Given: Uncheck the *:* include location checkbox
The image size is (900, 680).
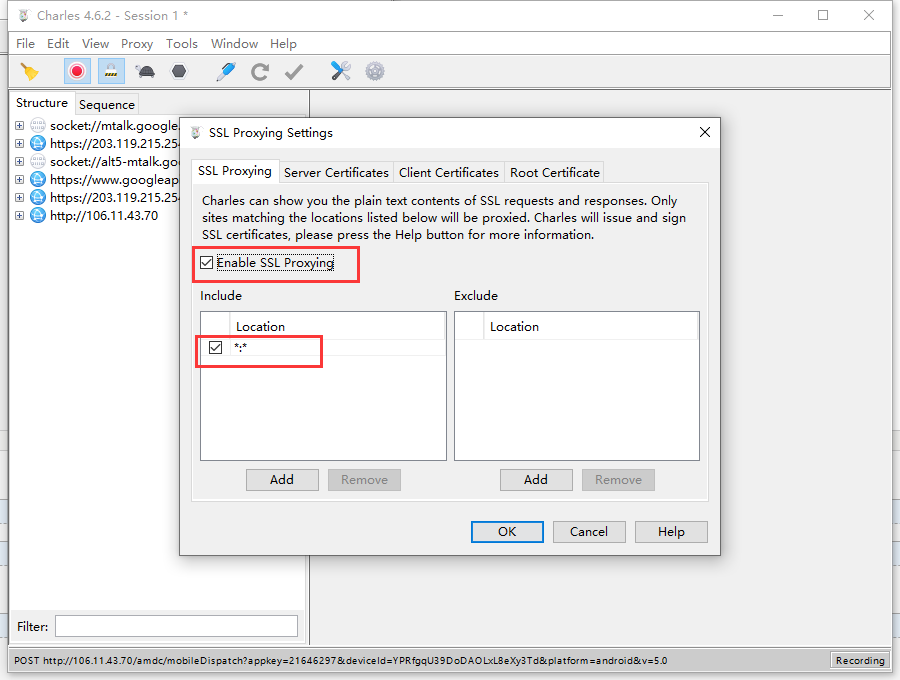Looking at the screenshot, I should [x=215, y=347].
